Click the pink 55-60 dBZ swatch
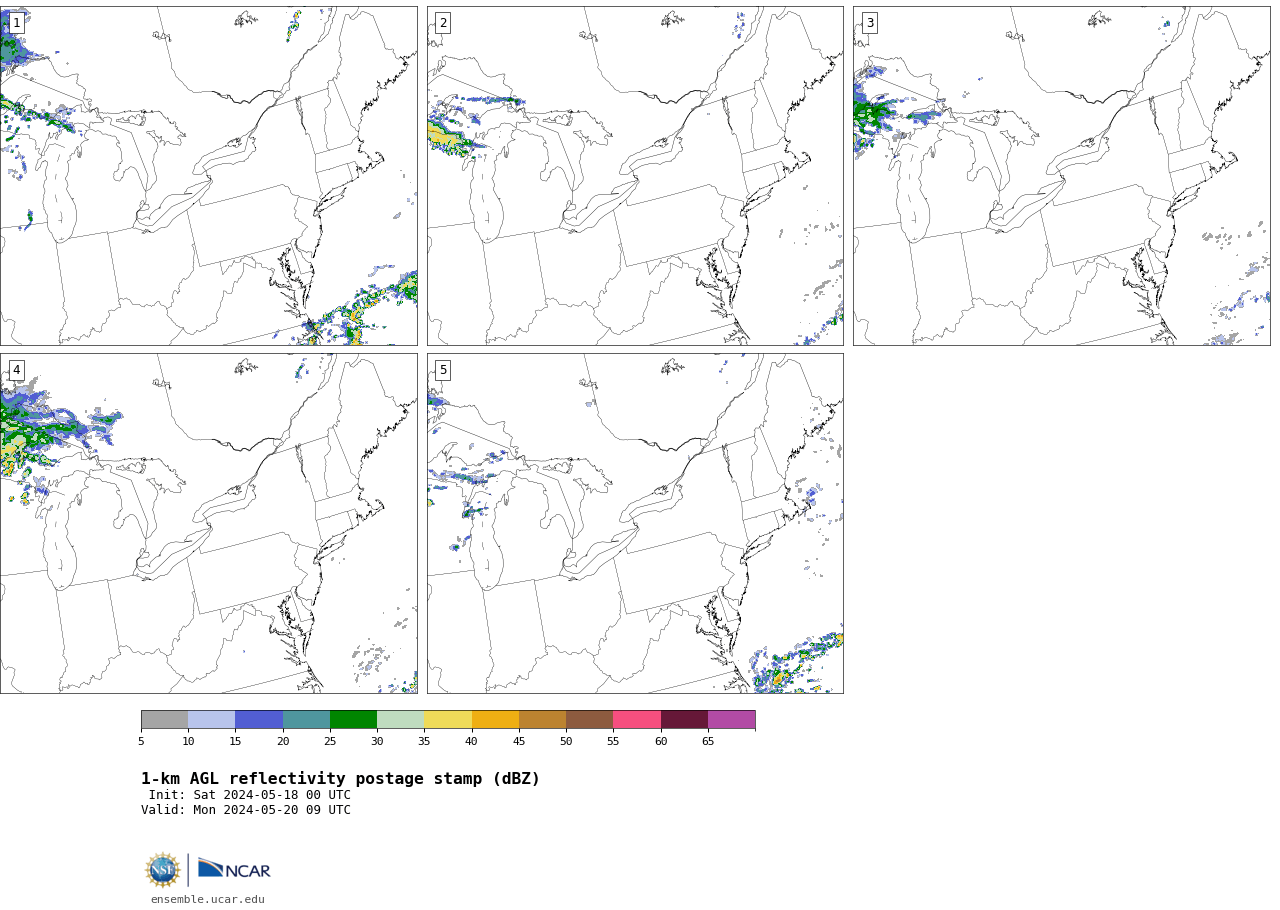The height and width of the screenshot is (910, 1280). click(637, 720)
